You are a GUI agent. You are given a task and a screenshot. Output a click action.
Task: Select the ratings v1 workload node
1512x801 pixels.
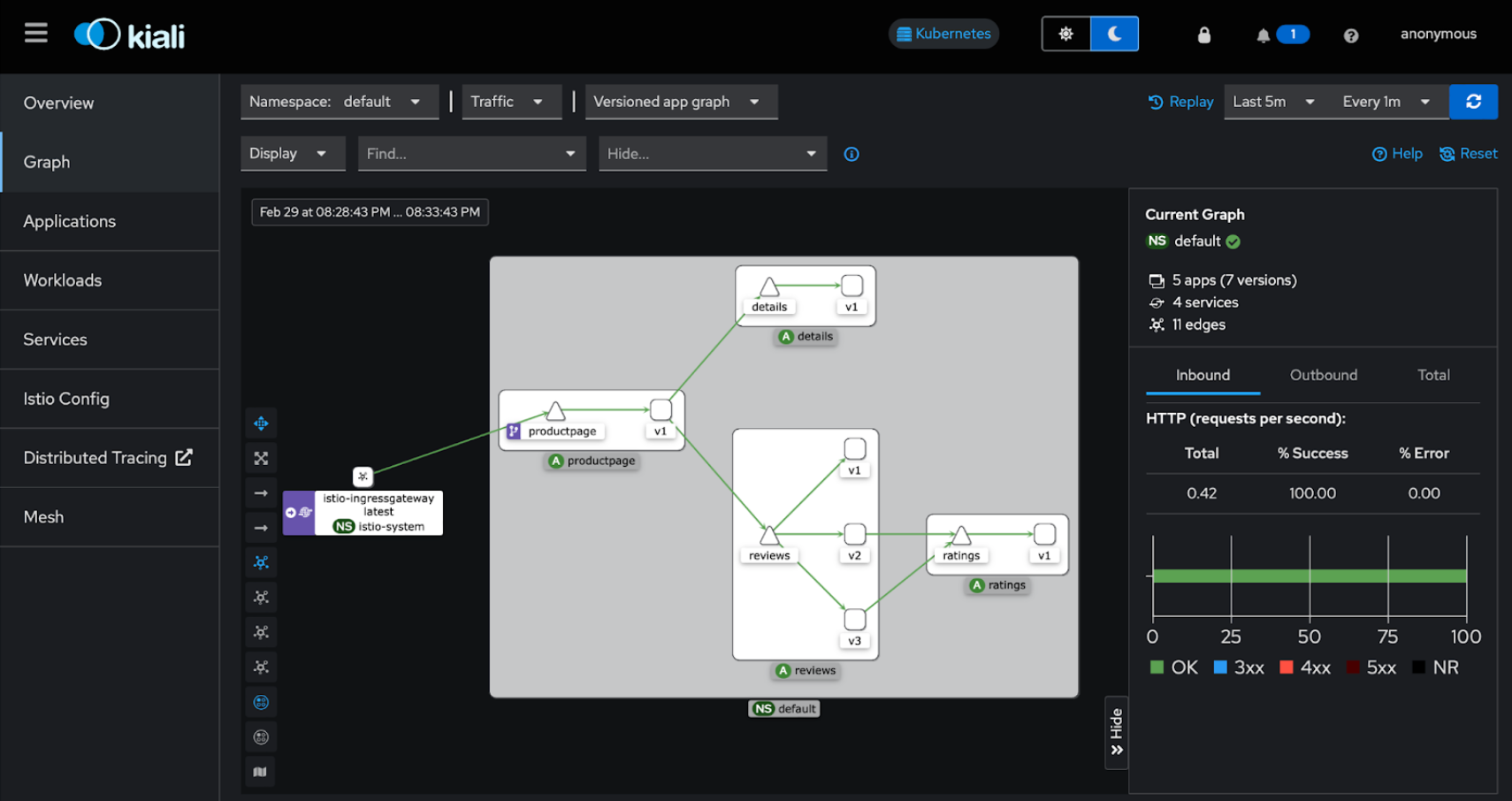1044,534
